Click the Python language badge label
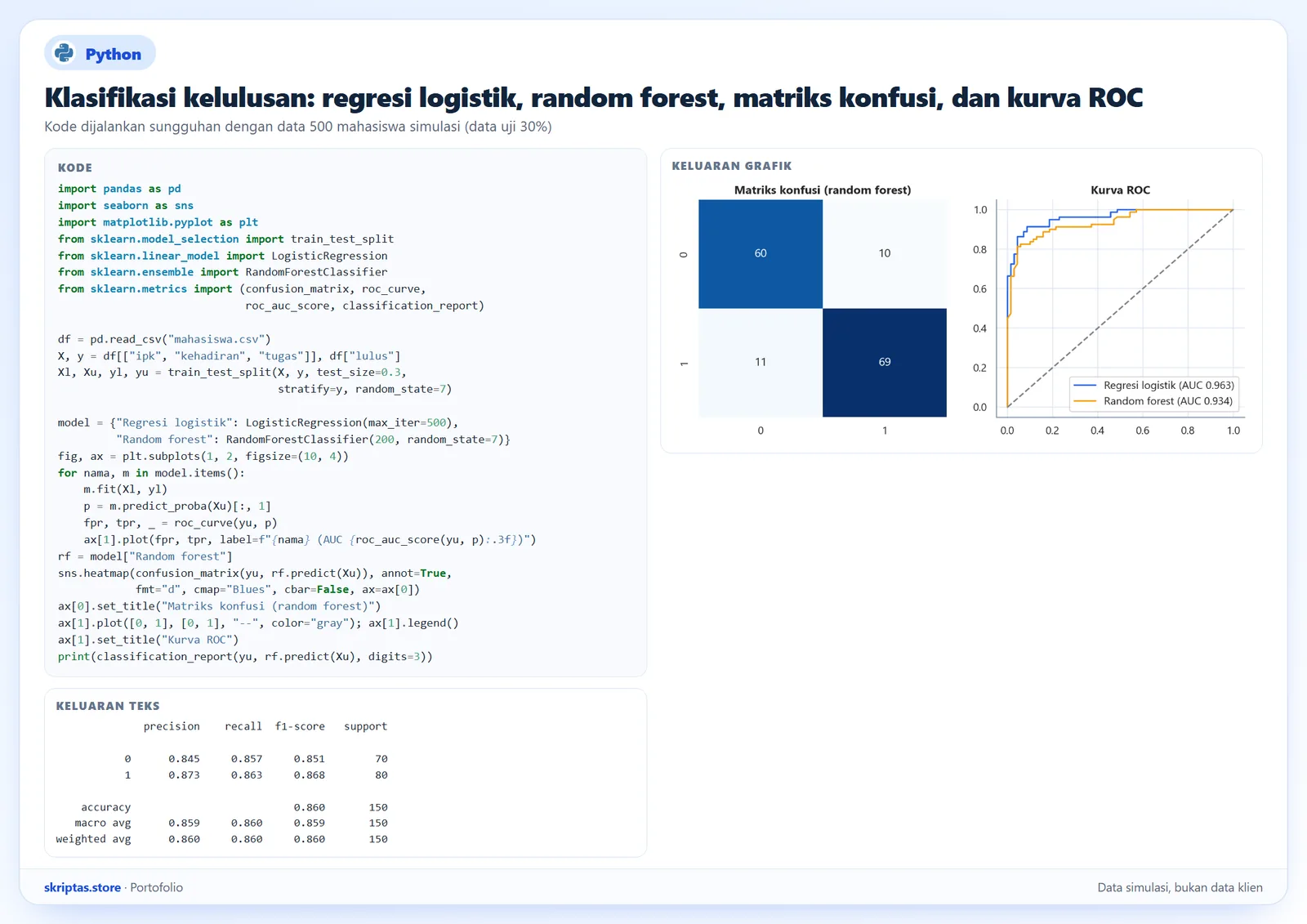Screen dimensions: 1307x924 coord(113,54)
